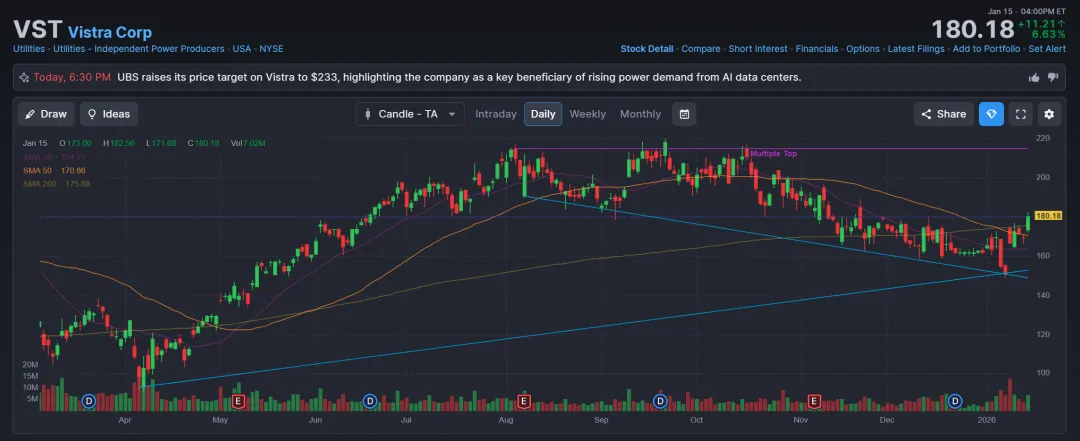Click the VST ticker symbol
The height and width of the screenshot is (441, 1080).
point(37,31)
